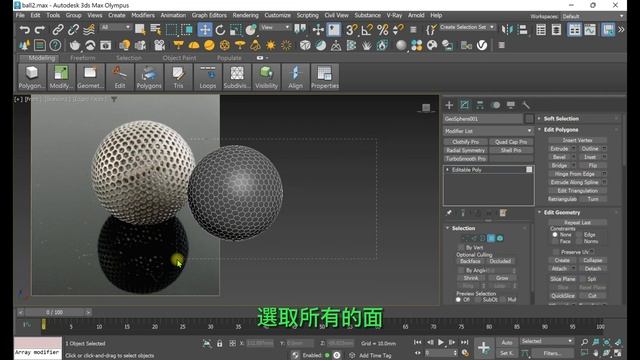This screenshot has height=360, width=640.
Task: Select the Face constraint radio button
Action: tap(555, 241)
